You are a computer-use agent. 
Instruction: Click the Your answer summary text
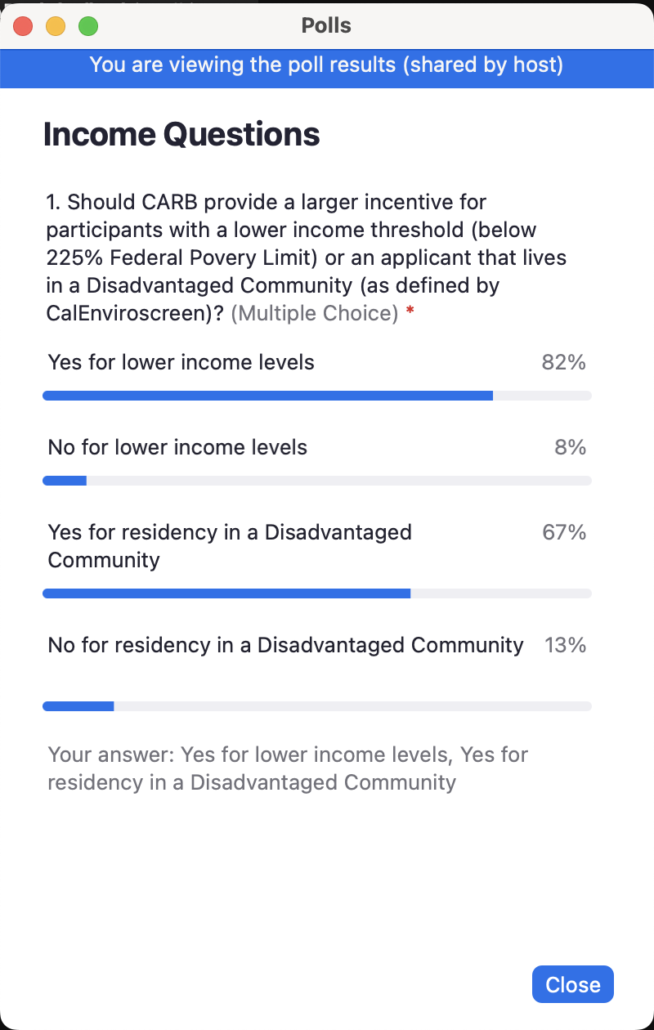point(288,768)
